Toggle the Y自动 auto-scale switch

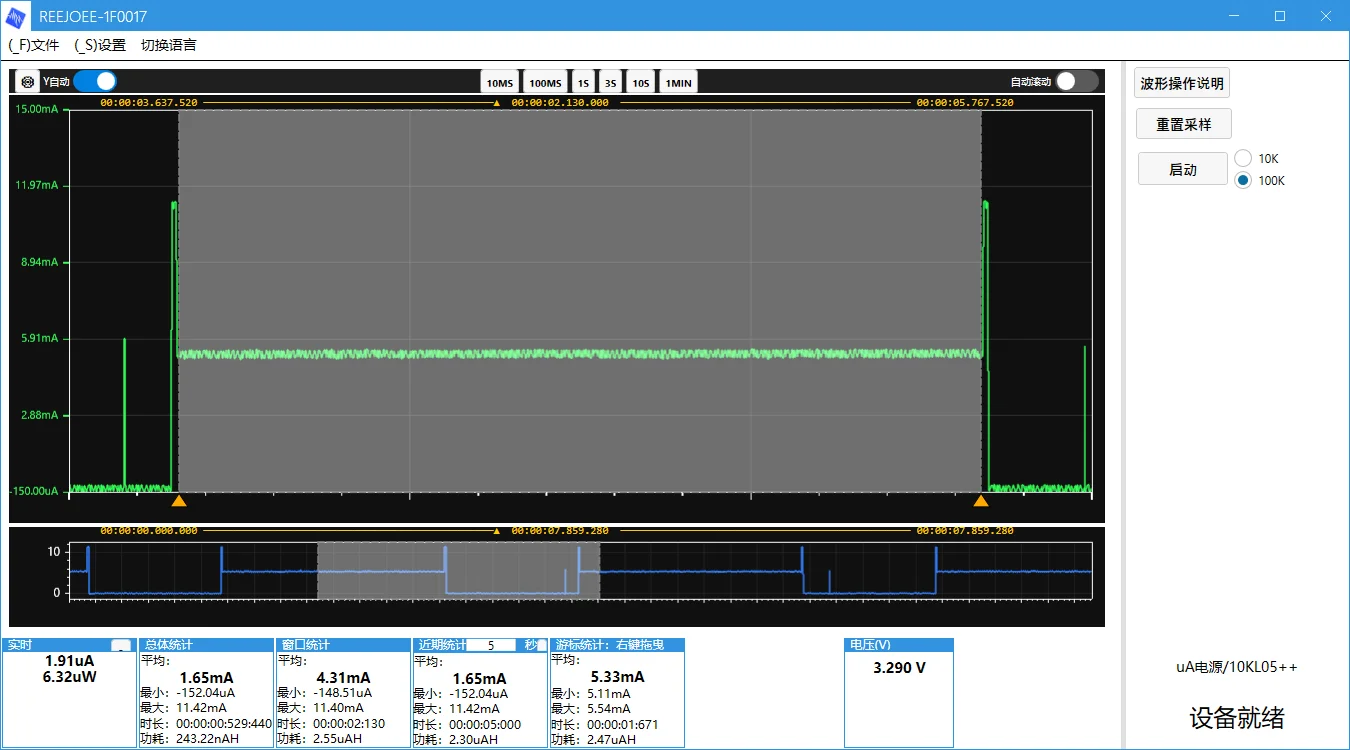[95, 81]
